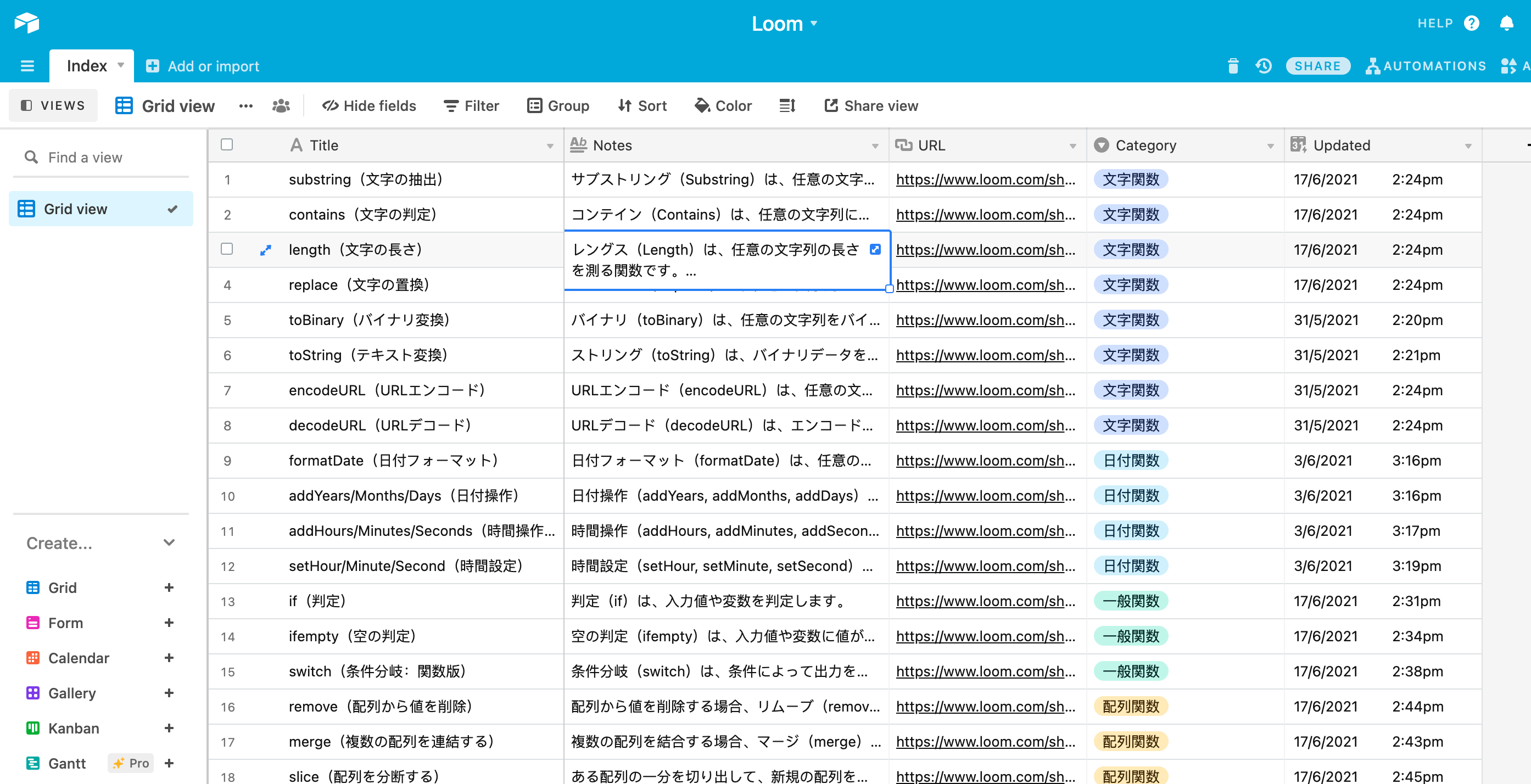Image resolution: width=1531 pixels, height=784 pixels.
Task: Expand the length record icon
Action: pyautogui.click(x=266, y=250)
